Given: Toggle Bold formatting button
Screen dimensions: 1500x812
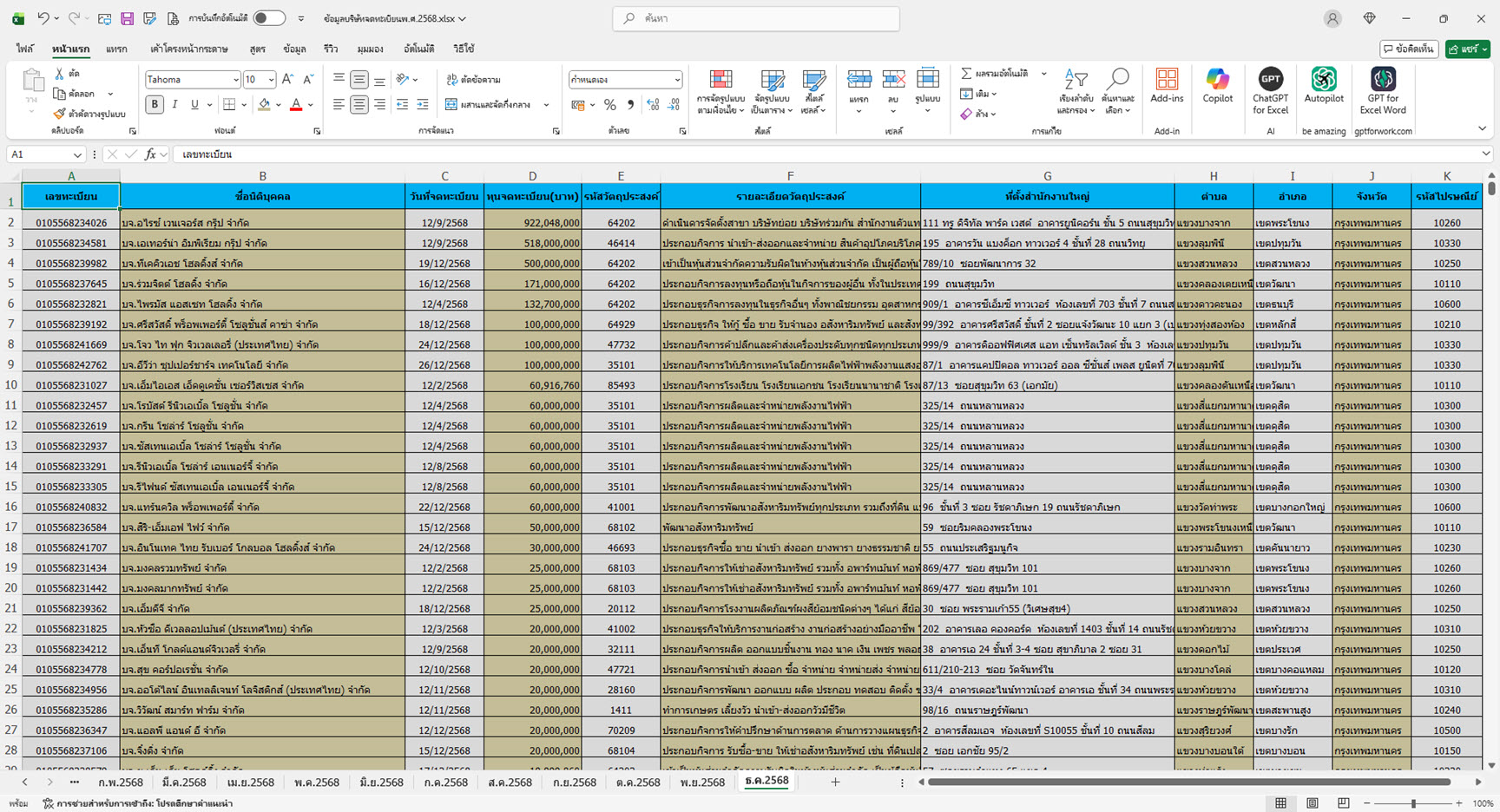Looking at the screenshot, I should pos(155,105).
